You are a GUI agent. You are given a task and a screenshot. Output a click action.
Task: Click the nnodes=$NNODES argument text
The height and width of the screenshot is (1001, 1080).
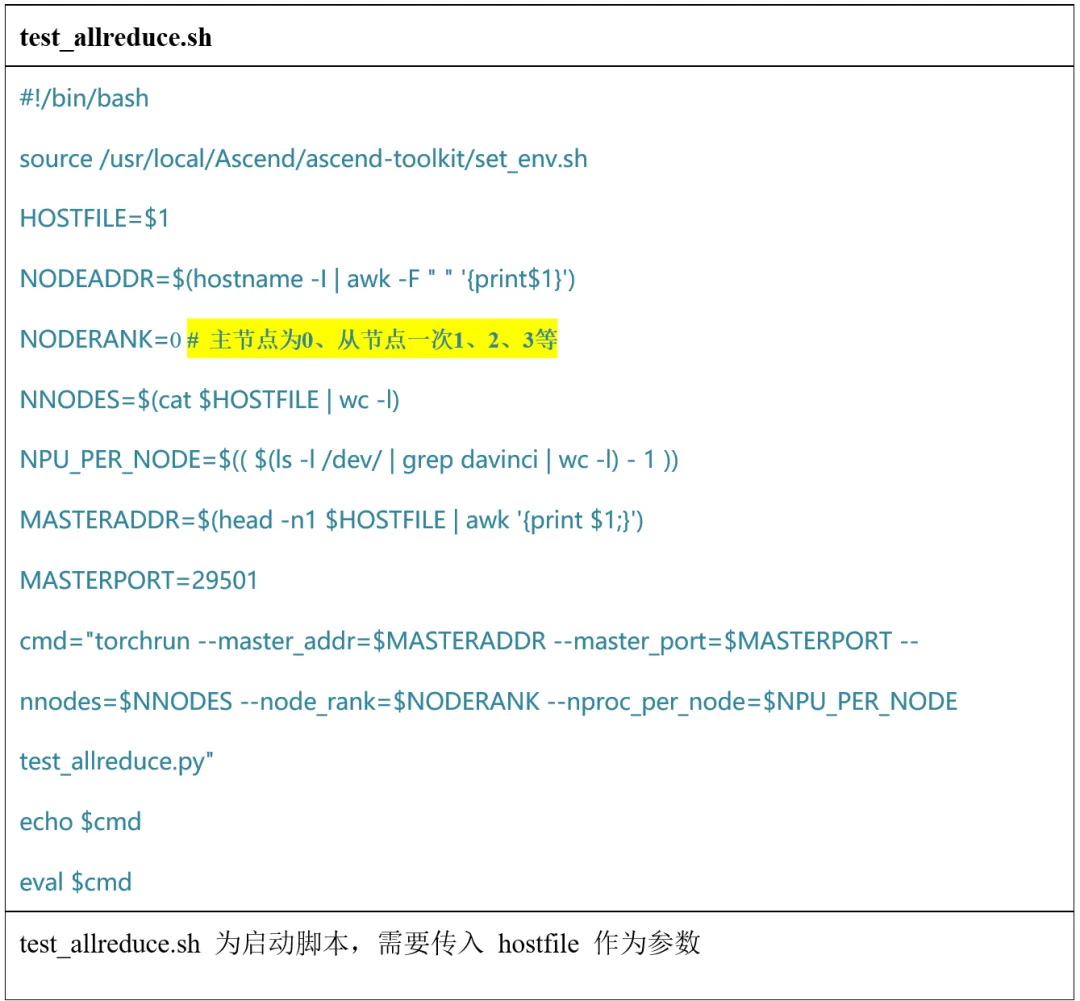click(x=125, y=701)
